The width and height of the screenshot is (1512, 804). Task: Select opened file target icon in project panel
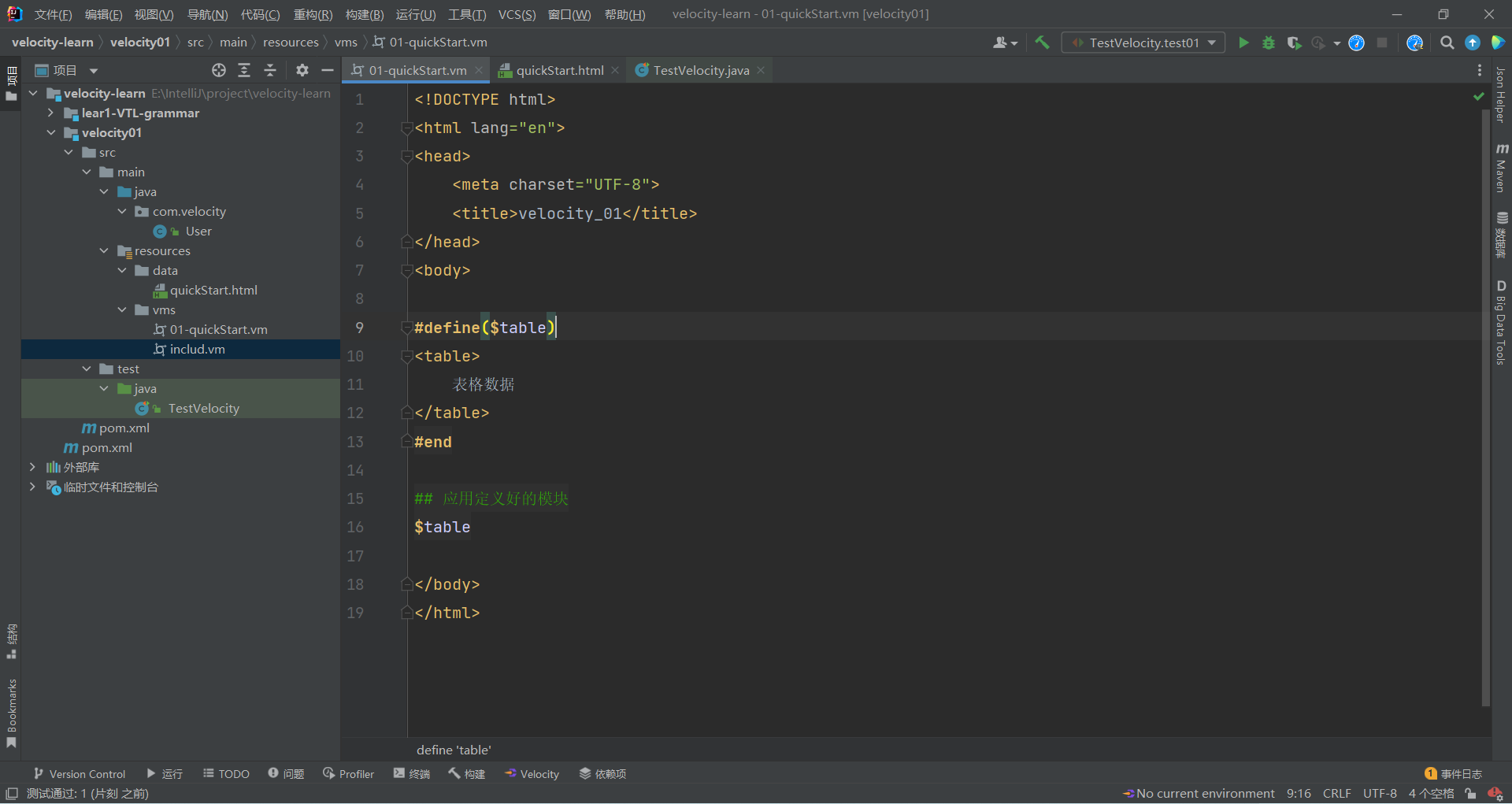click(219, 70)
